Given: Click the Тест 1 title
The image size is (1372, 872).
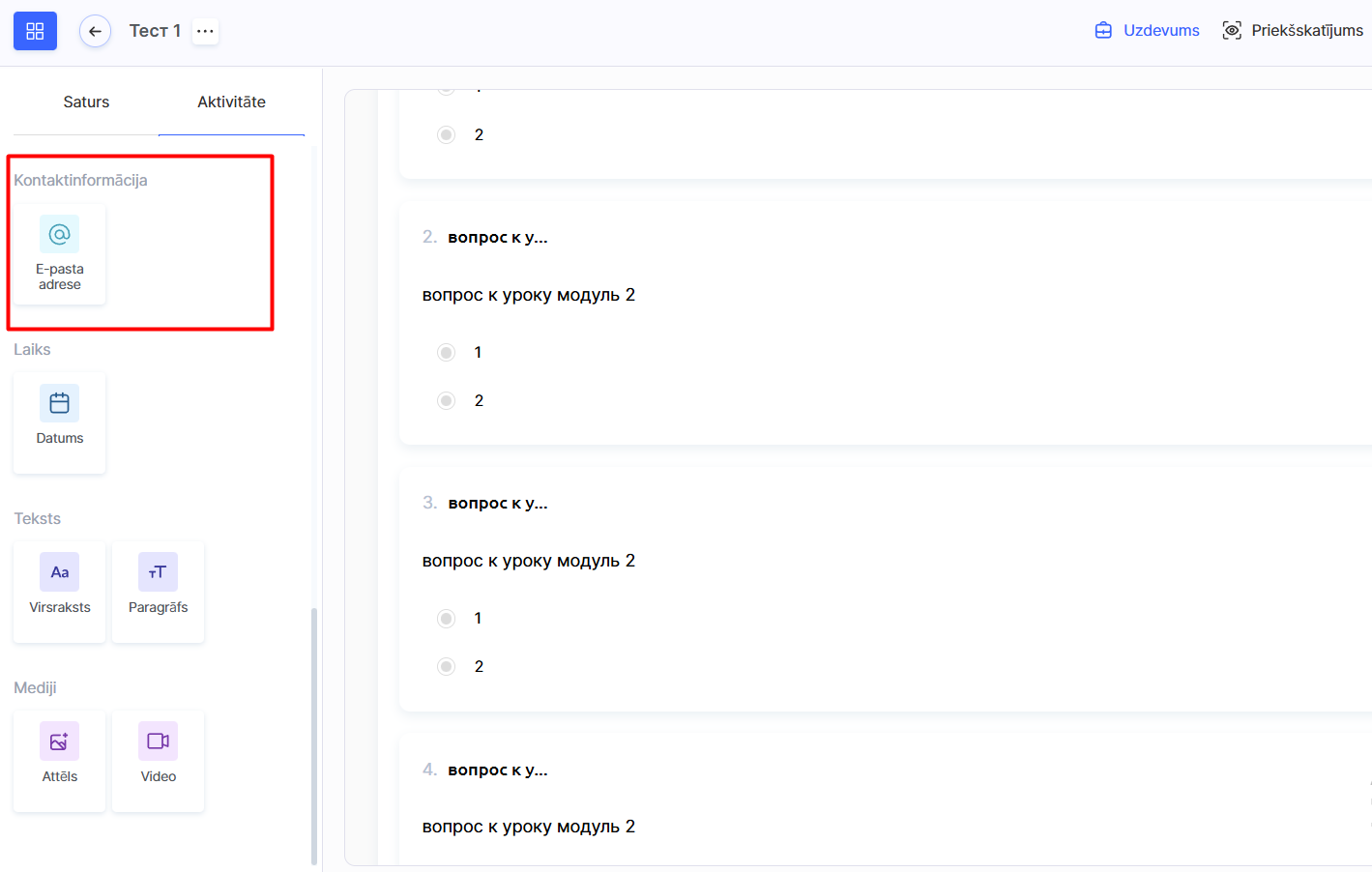Looking at the screenshot, I should [155, 31].
